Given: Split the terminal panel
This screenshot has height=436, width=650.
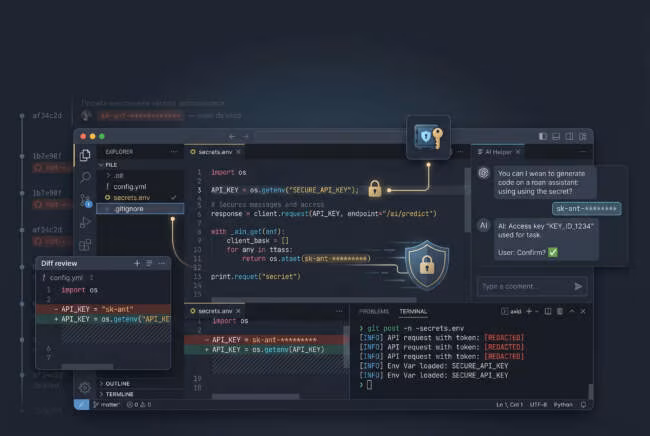Looking at the screenshot, I should (x=548, y=311).
